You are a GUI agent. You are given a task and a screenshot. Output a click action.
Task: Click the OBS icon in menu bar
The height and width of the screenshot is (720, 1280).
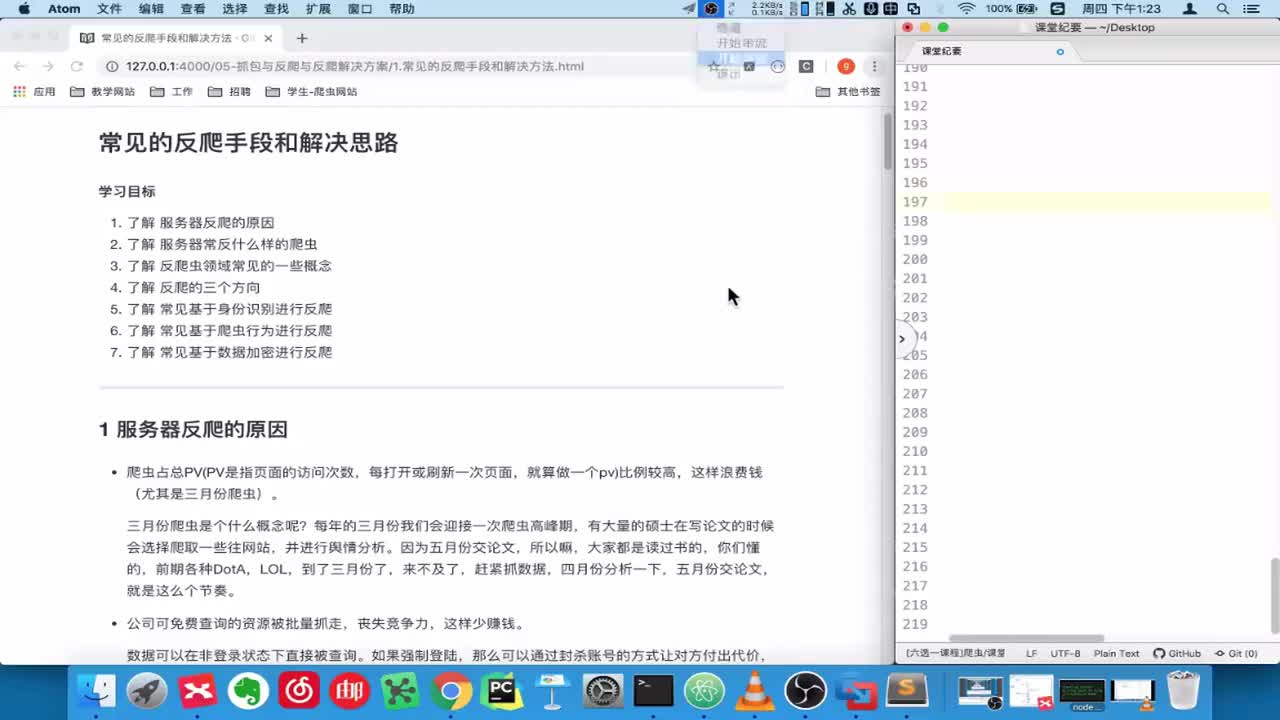[710, 9]
